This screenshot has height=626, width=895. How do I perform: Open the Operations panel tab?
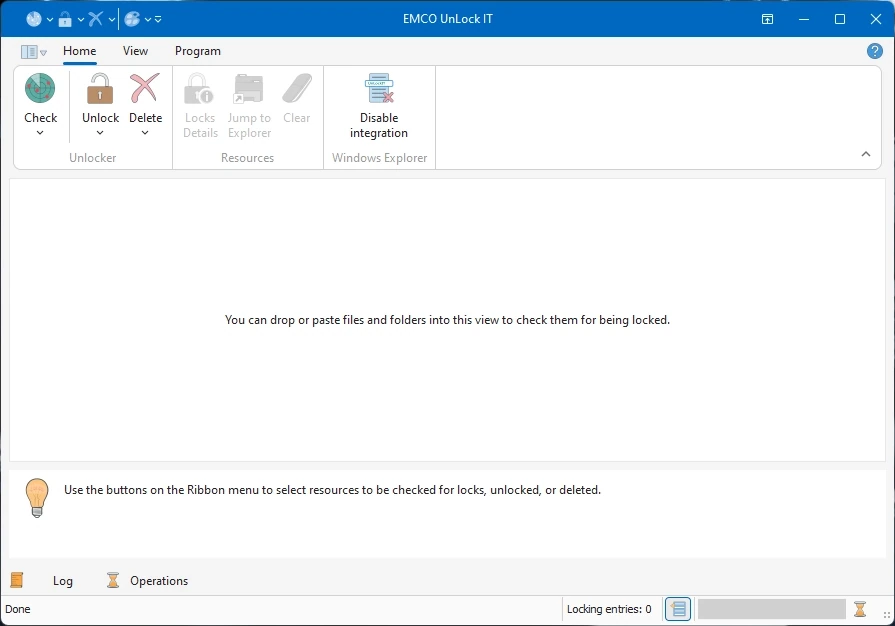pos(159,580)
